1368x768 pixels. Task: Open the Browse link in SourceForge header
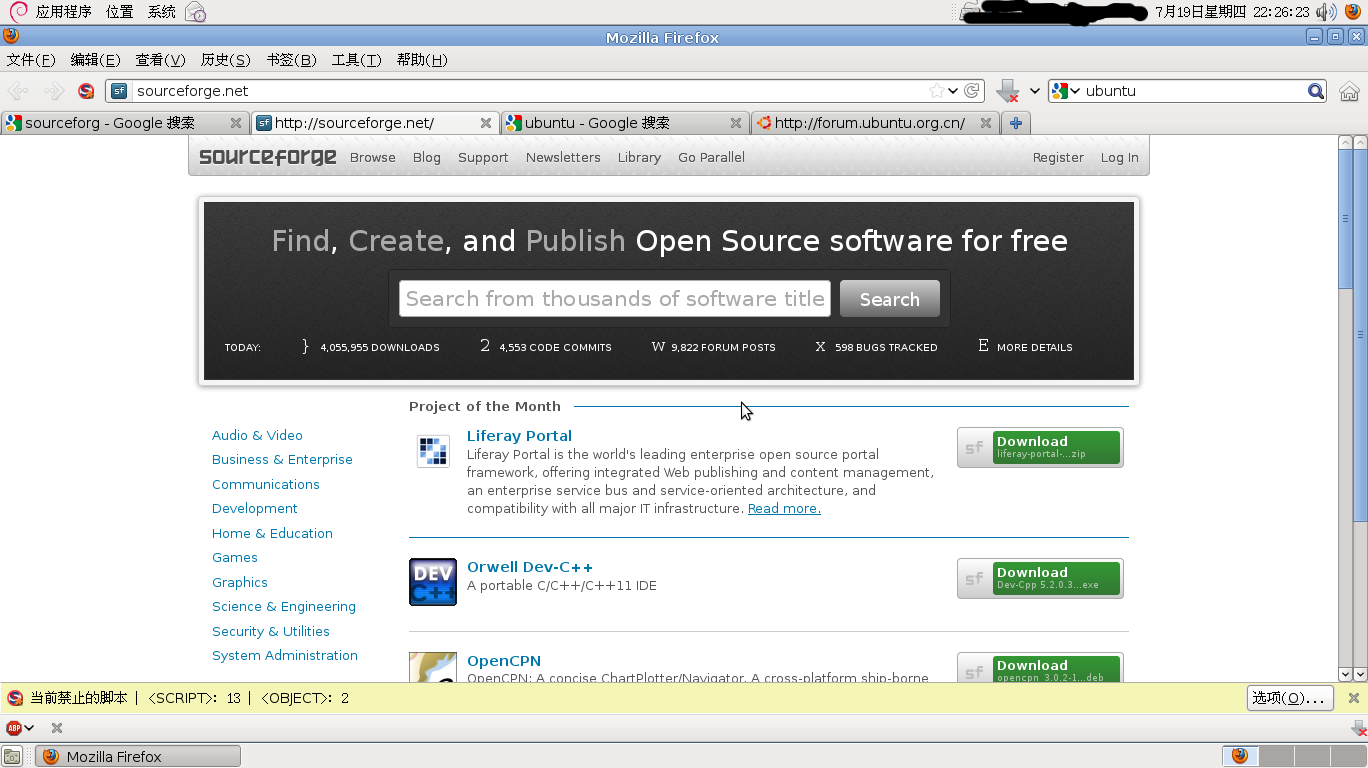pos(373,158)
